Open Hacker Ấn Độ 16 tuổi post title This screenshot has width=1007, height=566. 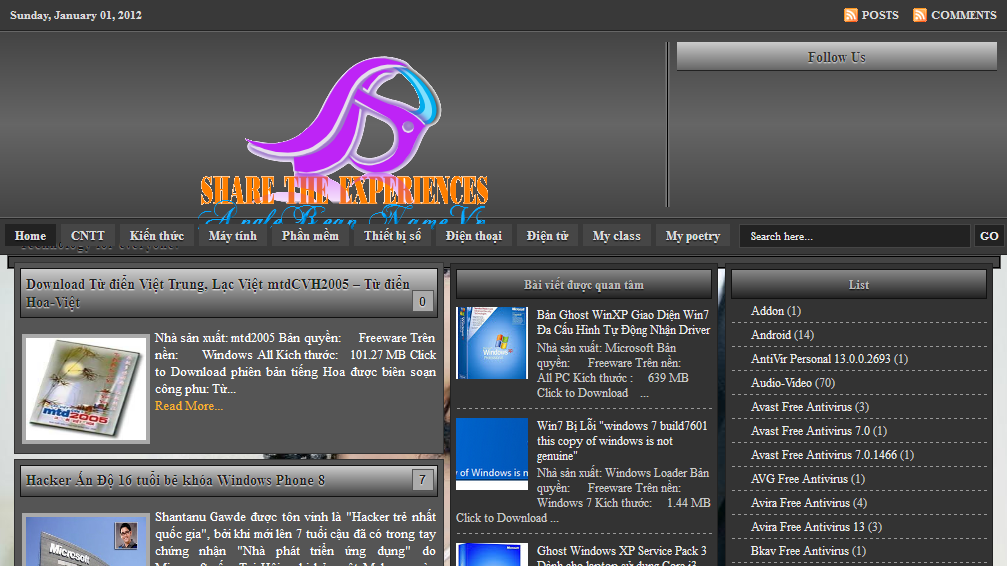[175, 481]
